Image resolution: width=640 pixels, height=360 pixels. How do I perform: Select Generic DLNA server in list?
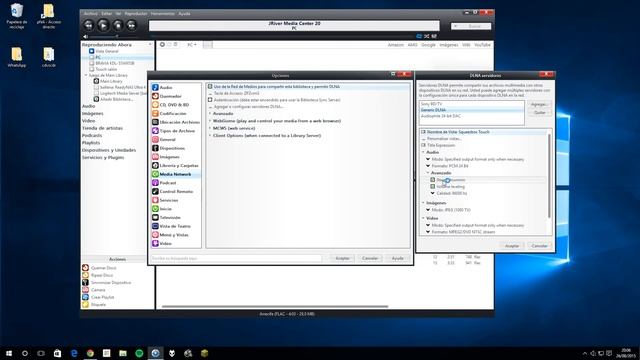(x=471, y=110)
